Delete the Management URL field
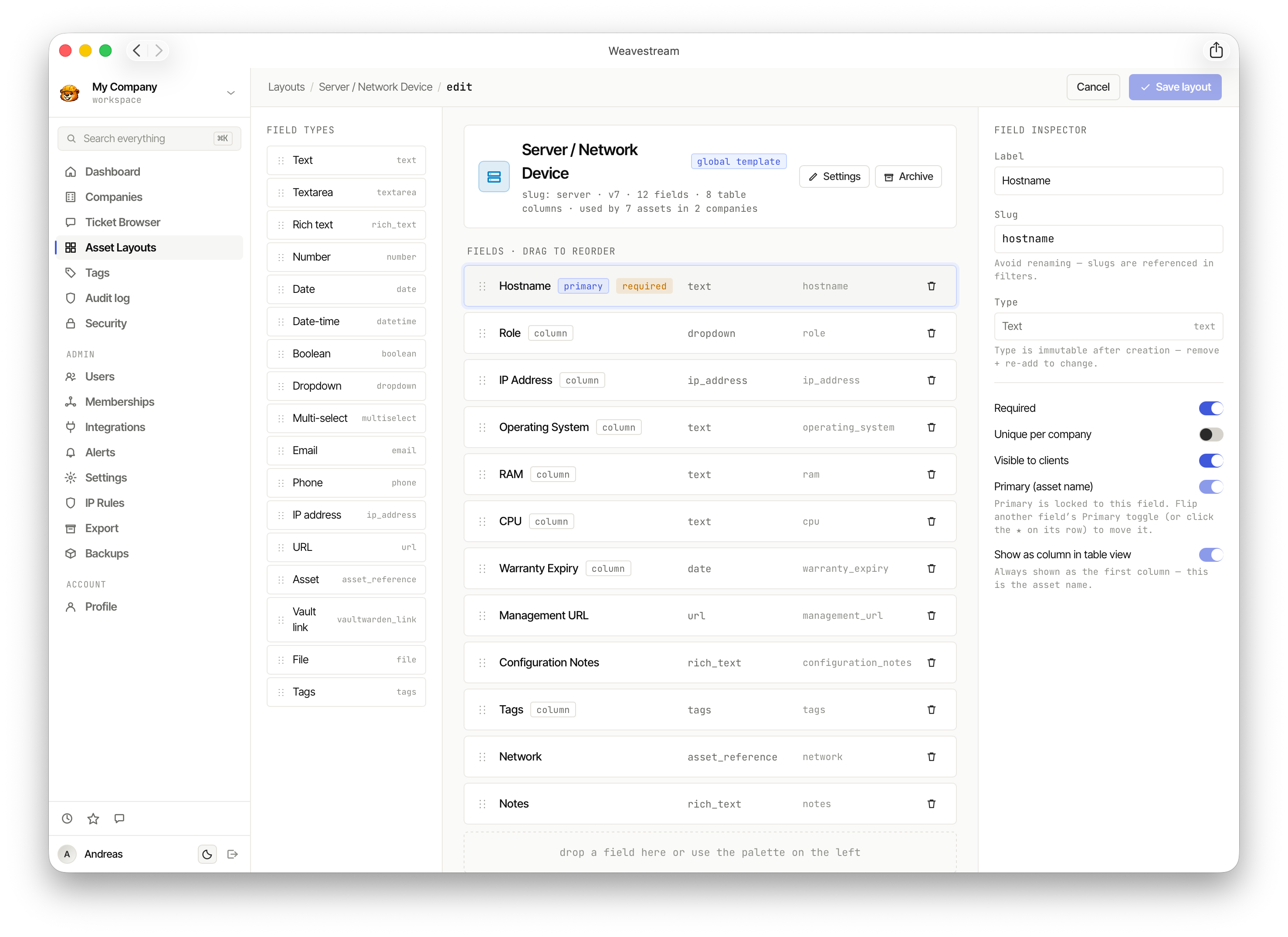The height and width of the screenshot is (937, 1288). (x=931, y=615)
